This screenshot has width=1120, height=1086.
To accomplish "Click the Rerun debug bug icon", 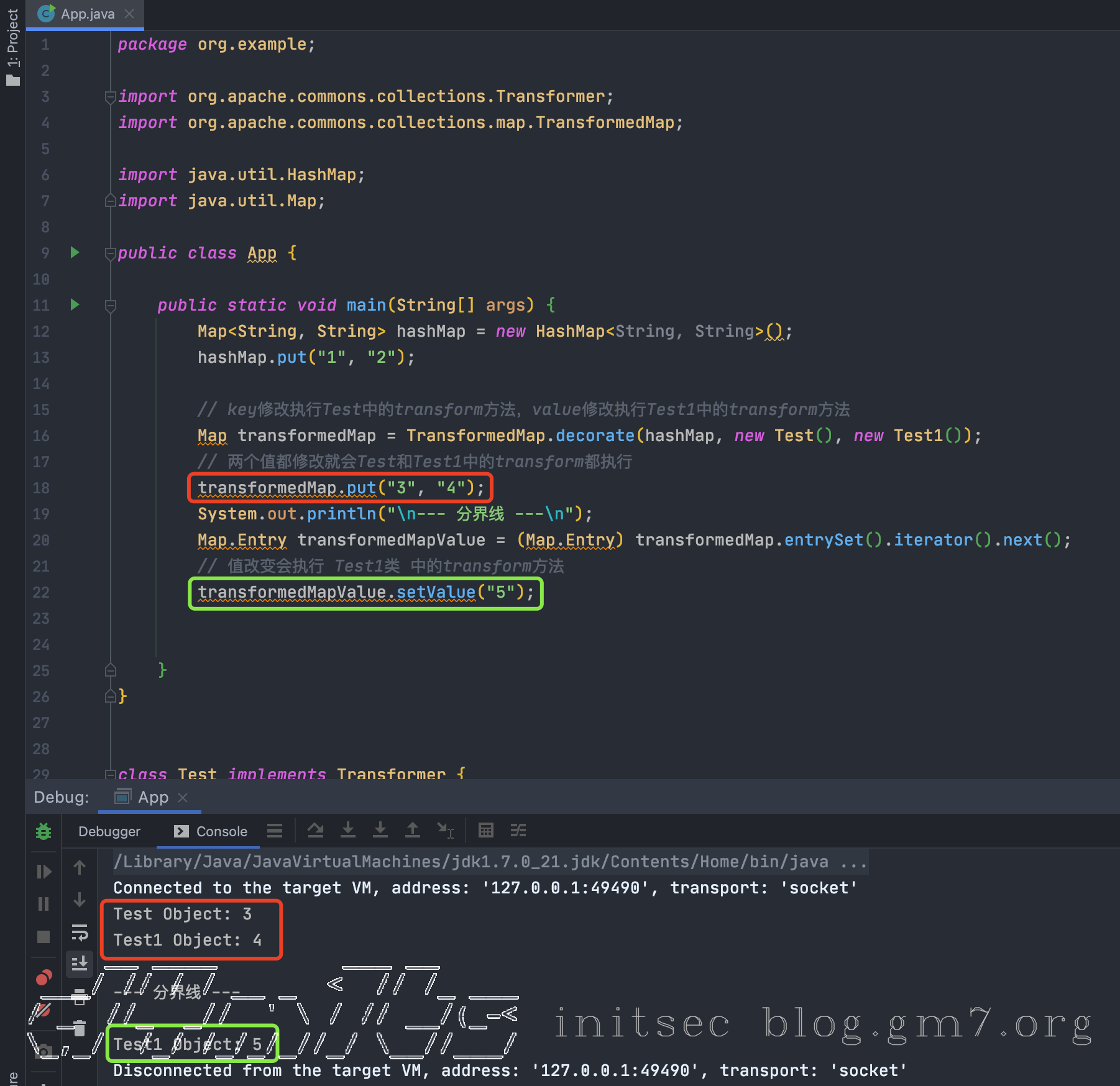I will 44,831.
